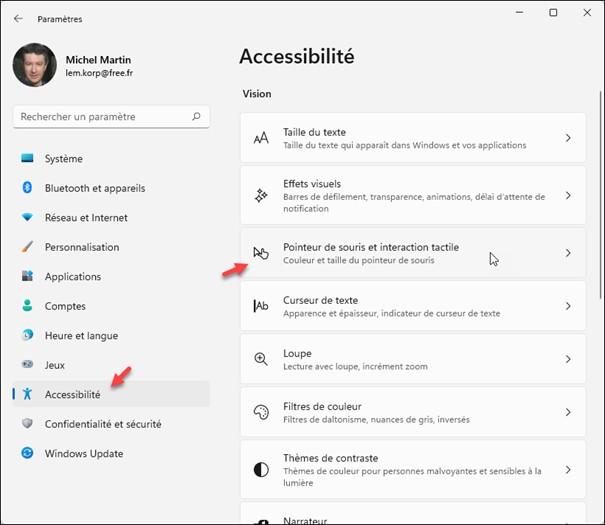Open Système from the sidebar
Image resolution: width=605 pixels, height=525 pixels.
point(63,158)
